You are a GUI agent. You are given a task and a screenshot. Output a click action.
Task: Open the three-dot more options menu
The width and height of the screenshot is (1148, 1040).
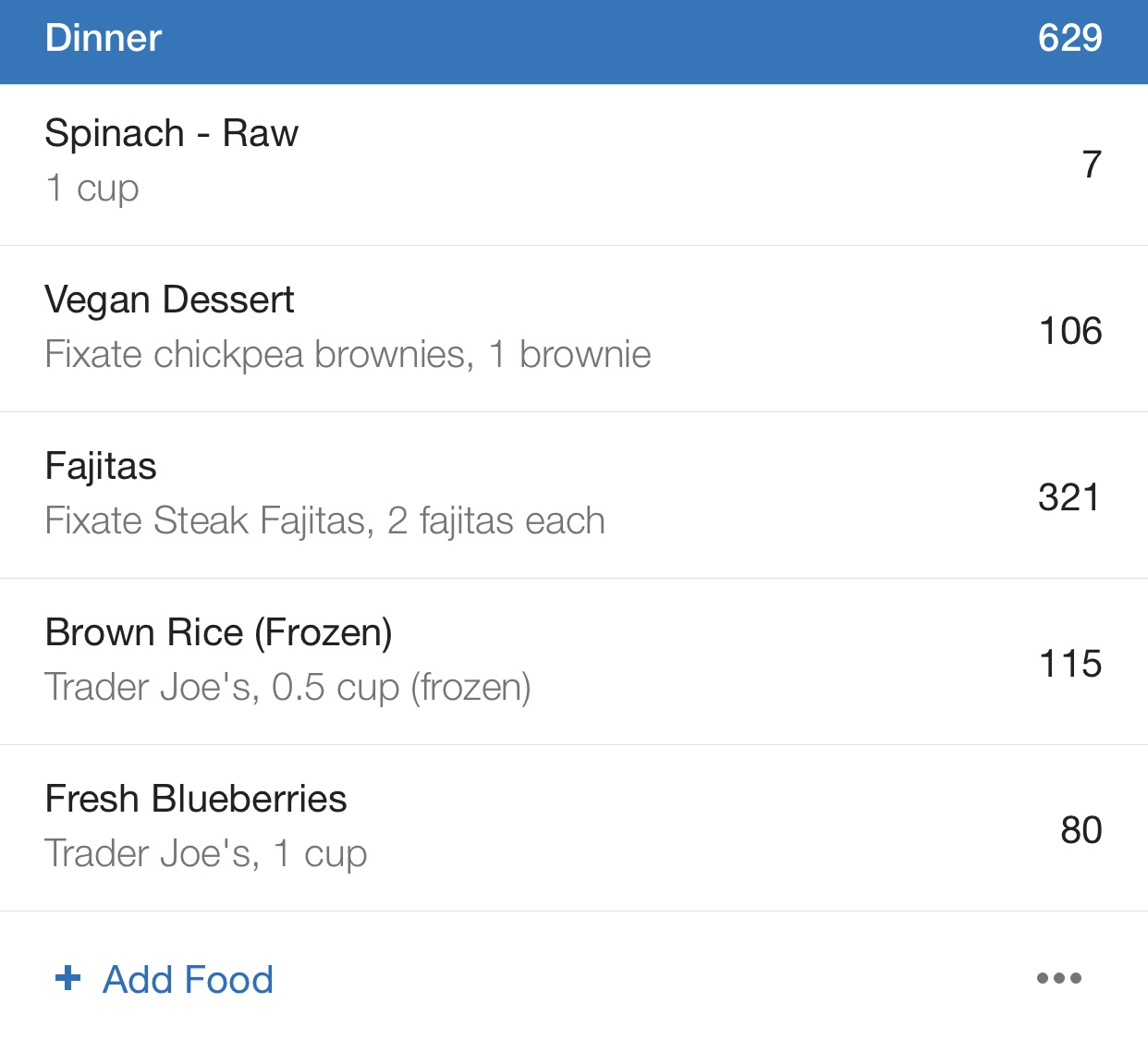[x=1059, y=978]
